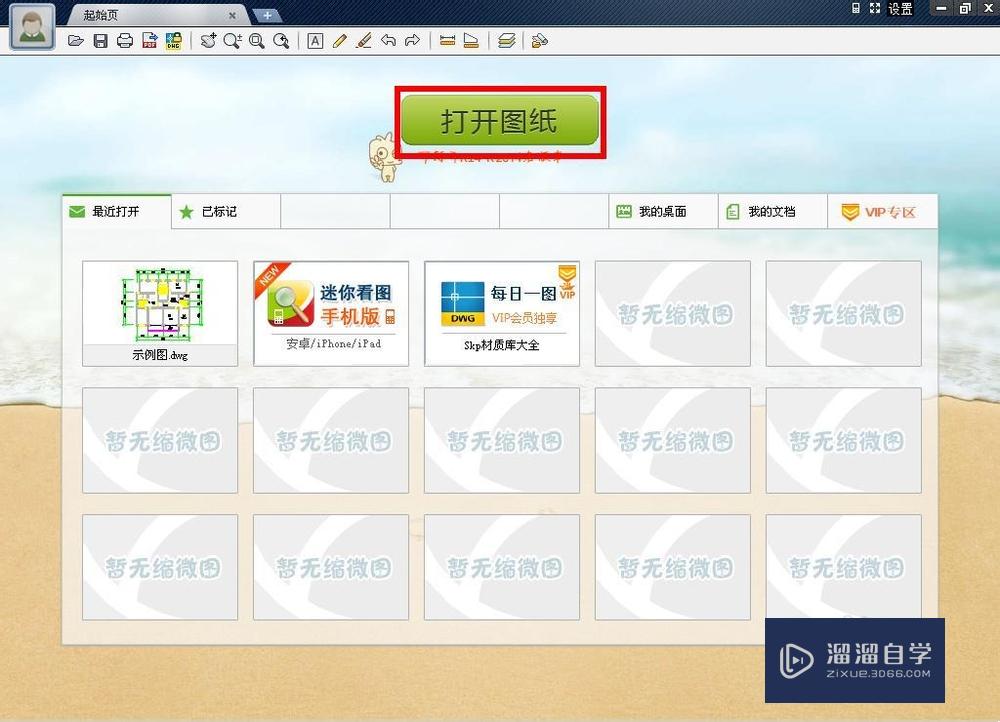Click the Redo arrow icon
Screen dimensions: 1000x722
[412, 41]
